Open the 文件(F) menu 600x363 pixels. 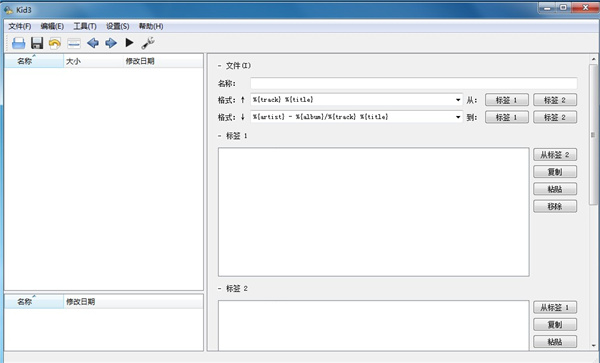click(x=20, y=26)
